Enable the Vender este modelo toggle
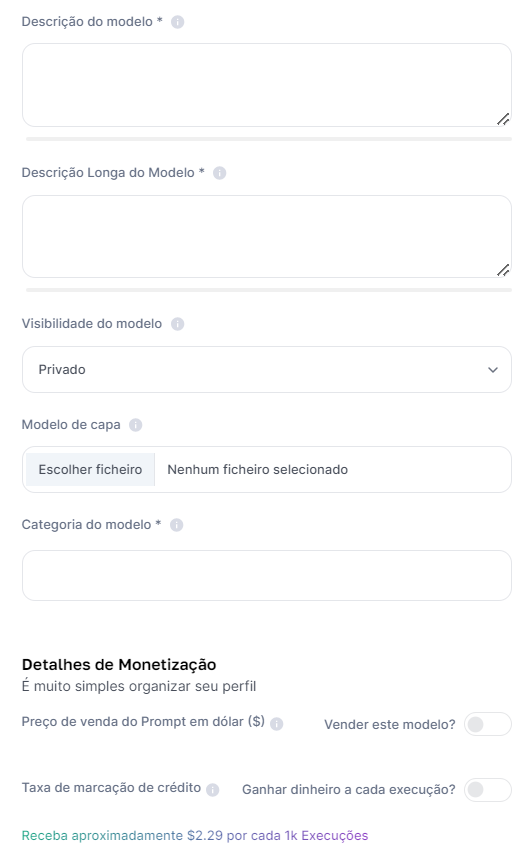This screenshot has width=530, height=860. 488,724
